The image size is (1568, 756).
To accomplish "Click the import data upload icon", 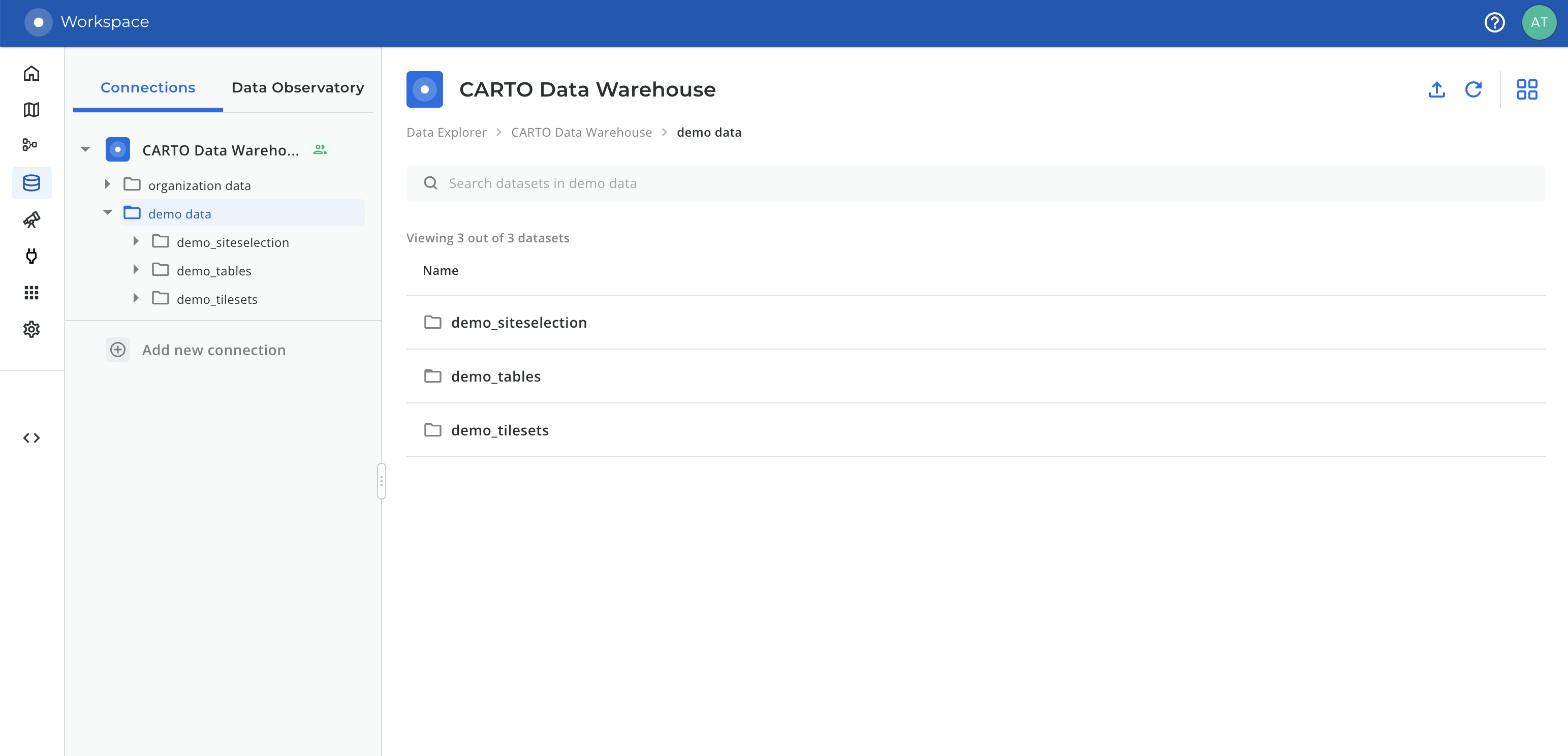I will point(1436,89).
